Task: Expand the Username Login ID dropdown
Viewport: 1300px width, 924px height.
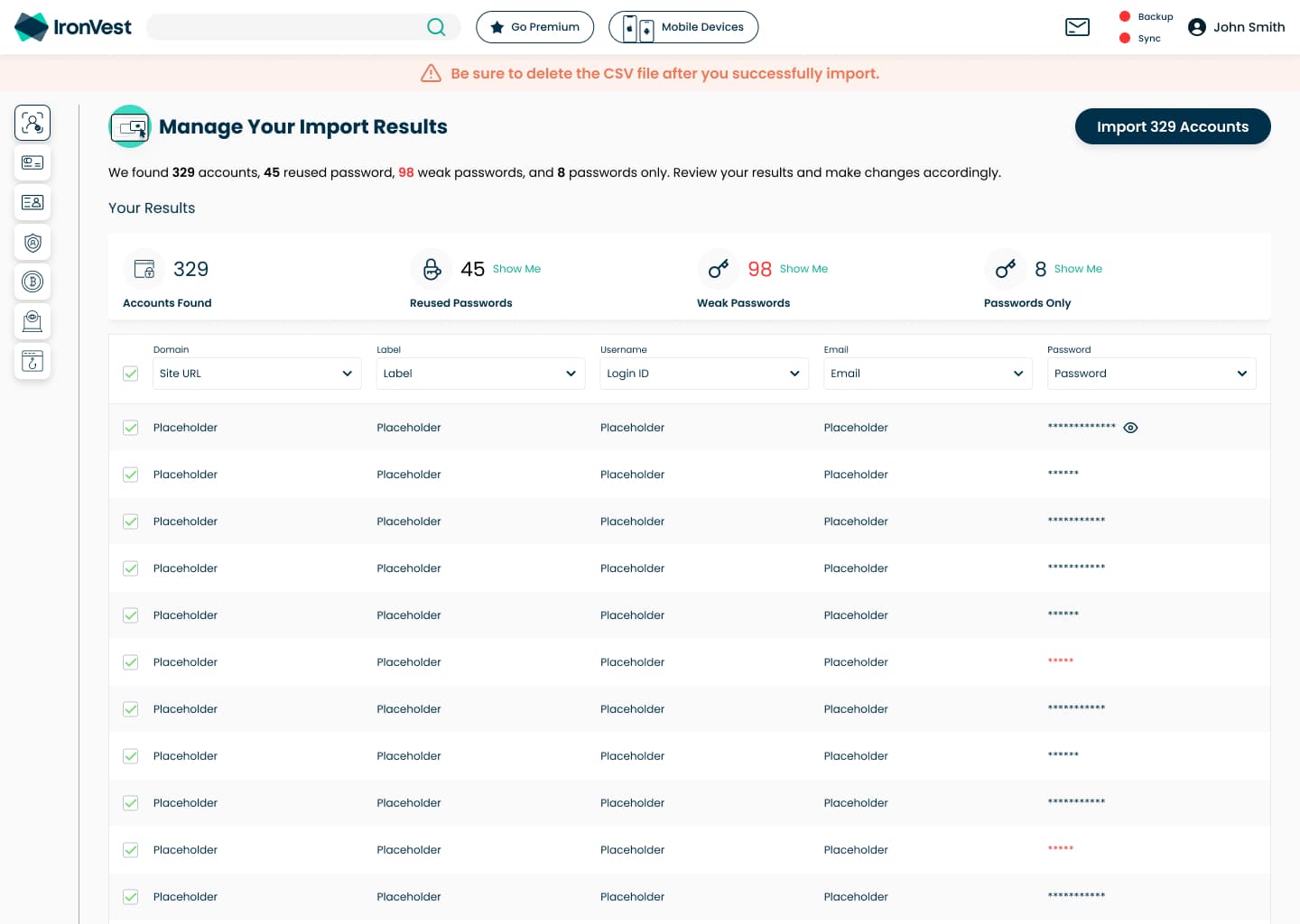Action: [704, 374]
